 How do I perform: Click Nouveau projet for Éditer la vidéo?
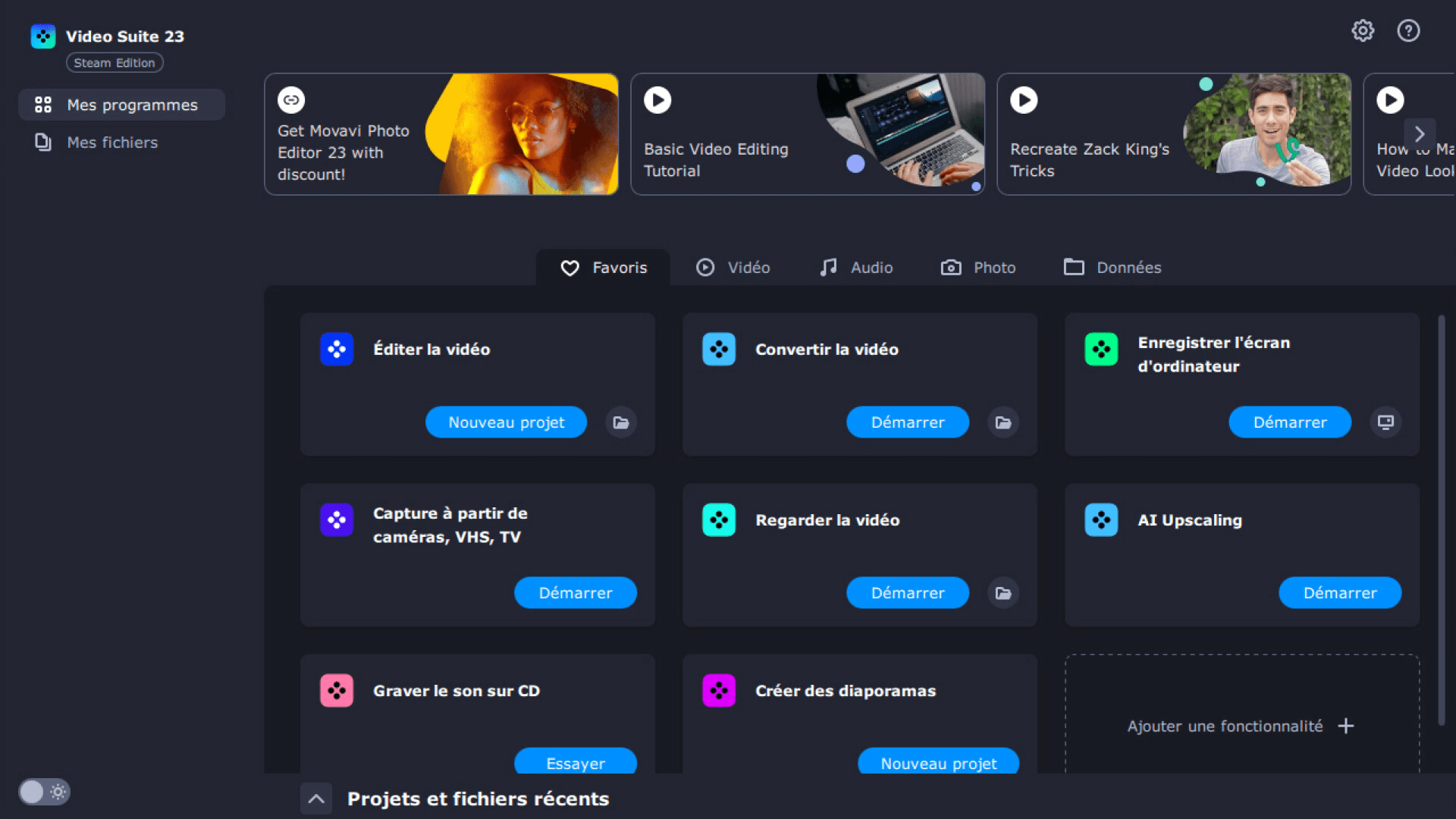(505, 421)
